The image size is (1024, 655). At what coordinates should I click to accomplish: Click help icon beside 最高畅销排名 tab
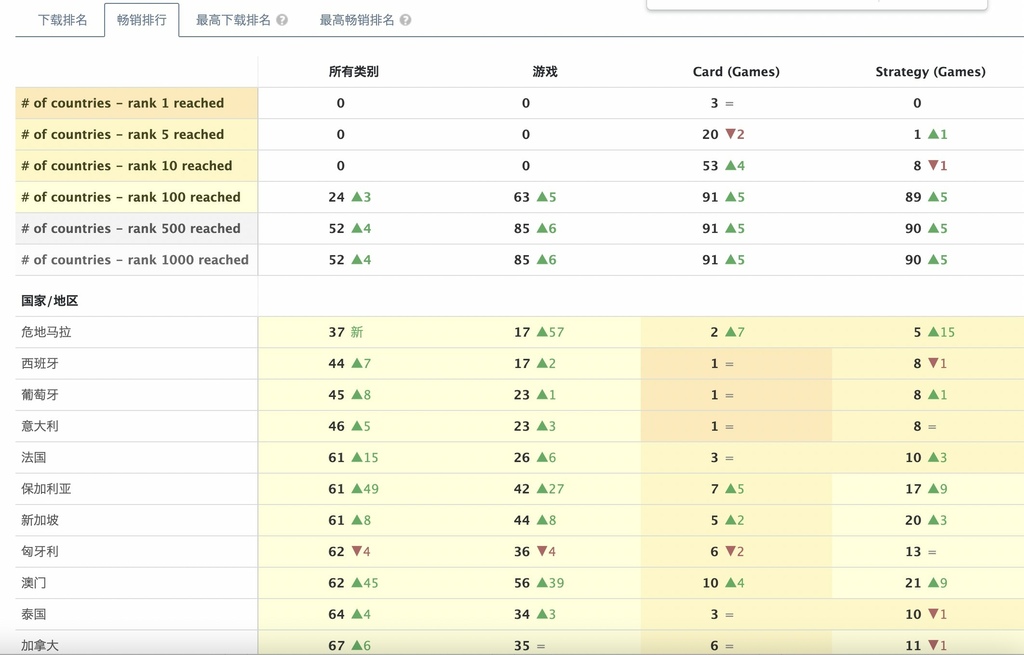point(406,20)
